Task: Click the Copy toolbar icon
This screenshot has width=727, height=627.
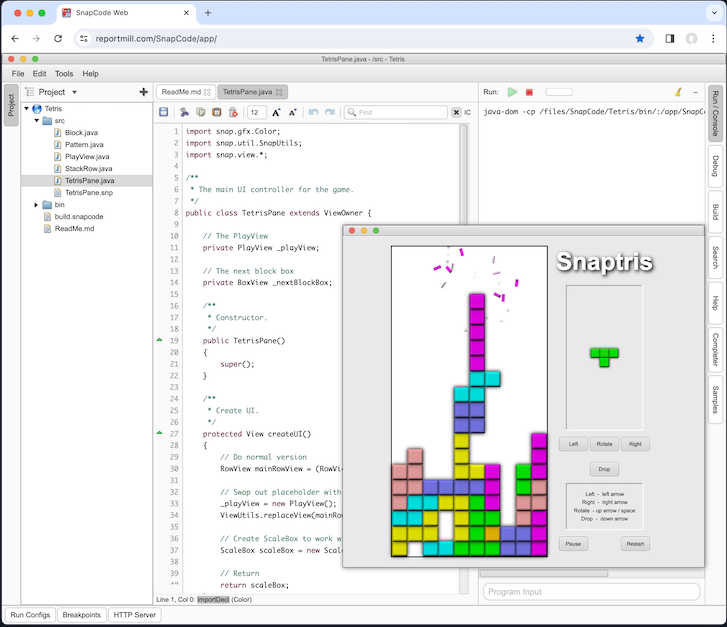Action: [x=200, y=112]
